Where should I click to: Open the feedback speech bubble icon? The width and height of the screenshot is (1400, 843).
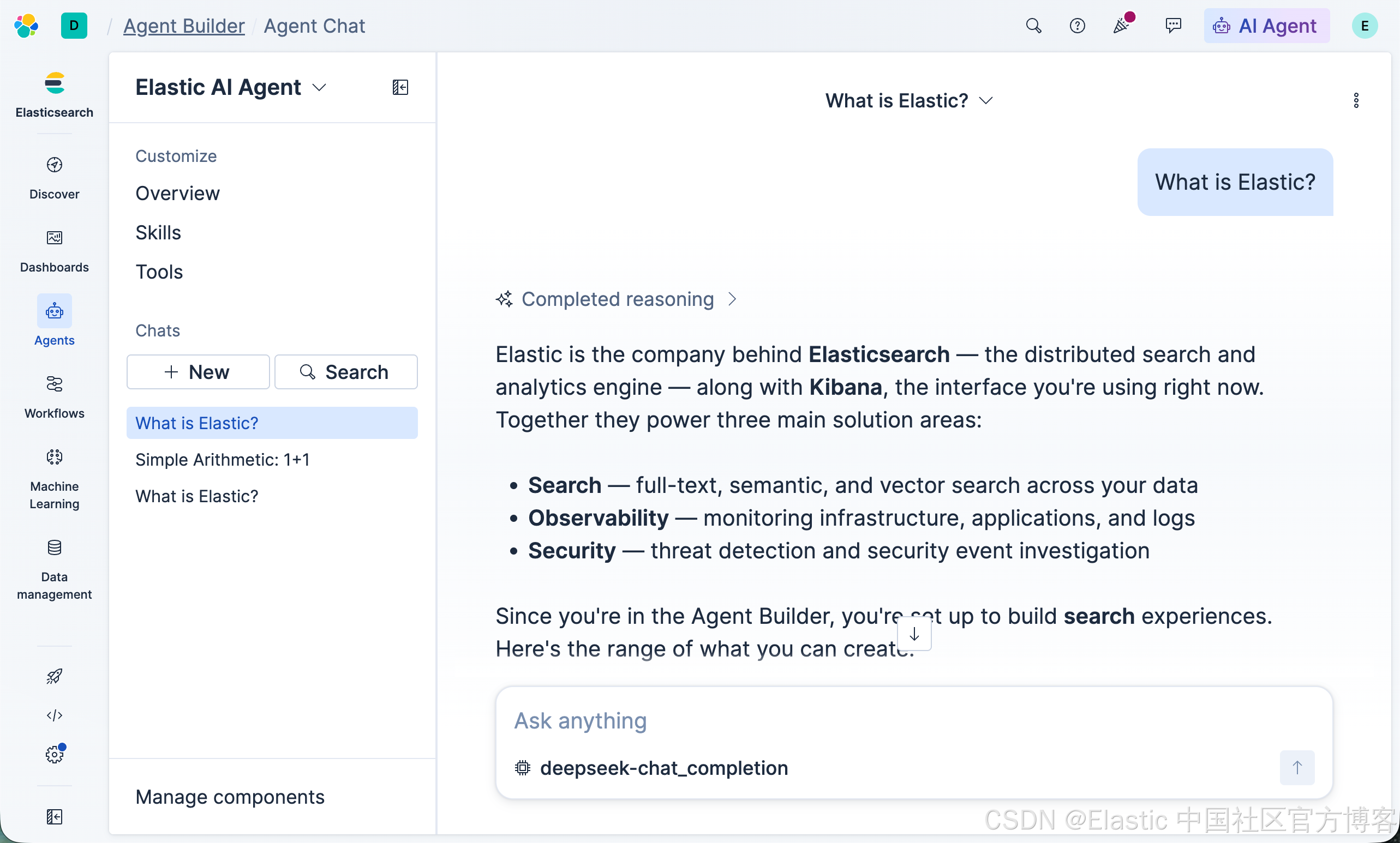point(1173,26)
